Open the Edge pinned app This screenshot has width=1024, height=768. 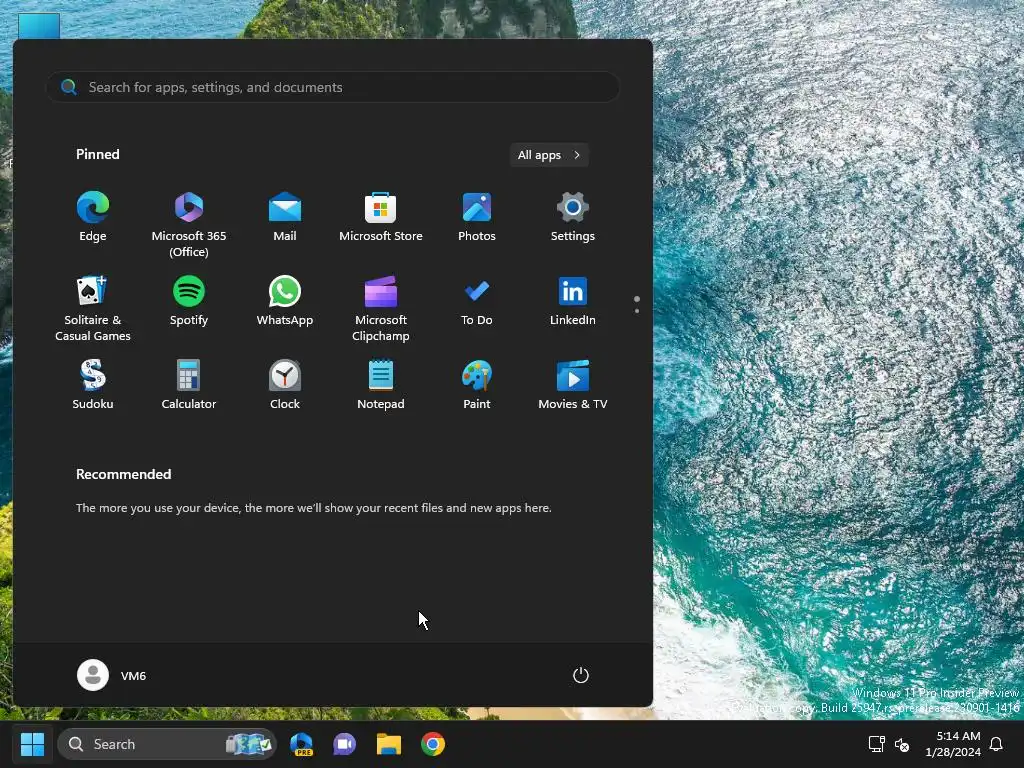pyautogui.click(x=93, y=217)
